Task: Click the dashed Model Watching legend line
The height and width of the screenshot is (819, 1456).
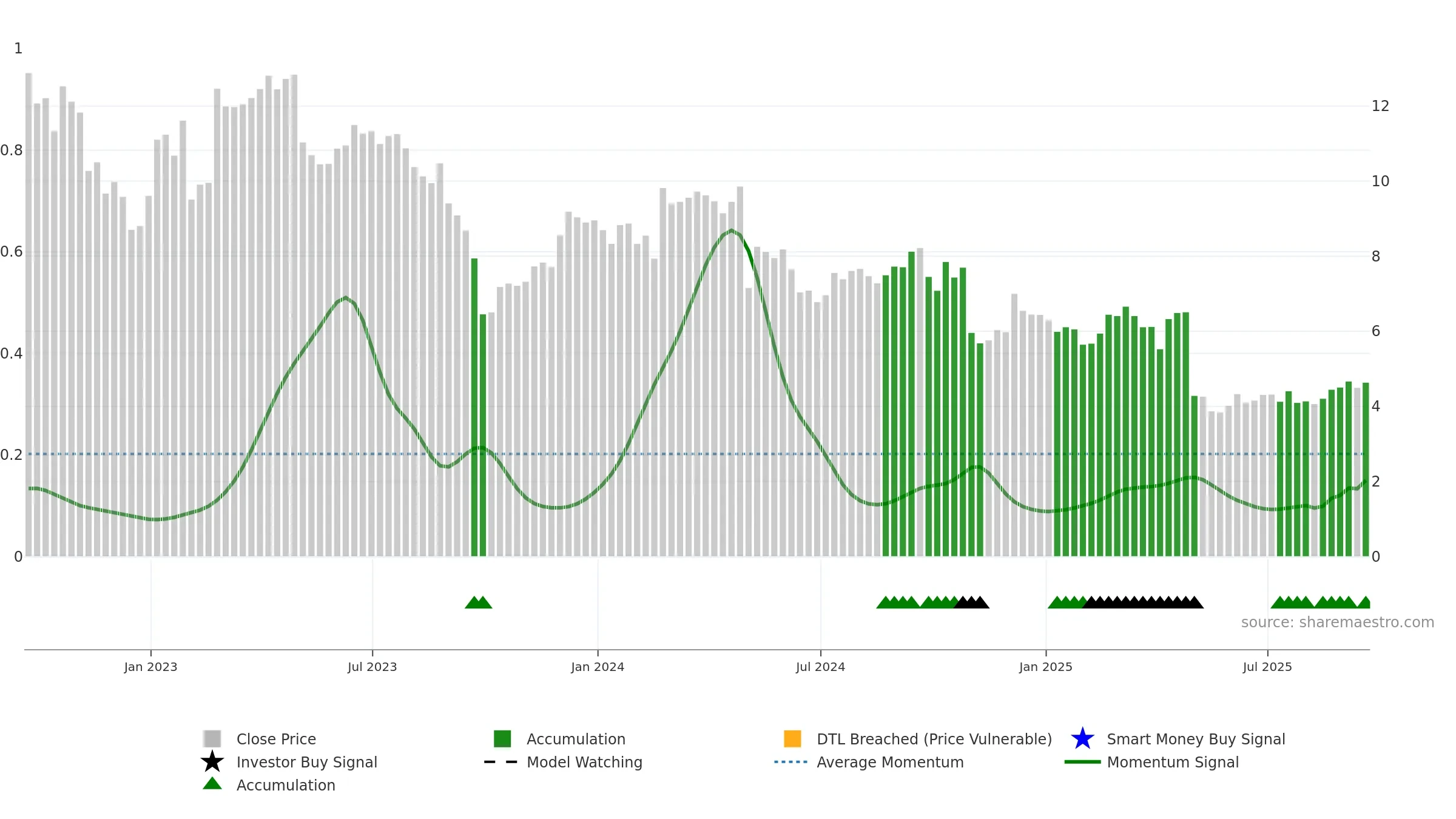Action: pyautogui.click(x=501, y=762)
